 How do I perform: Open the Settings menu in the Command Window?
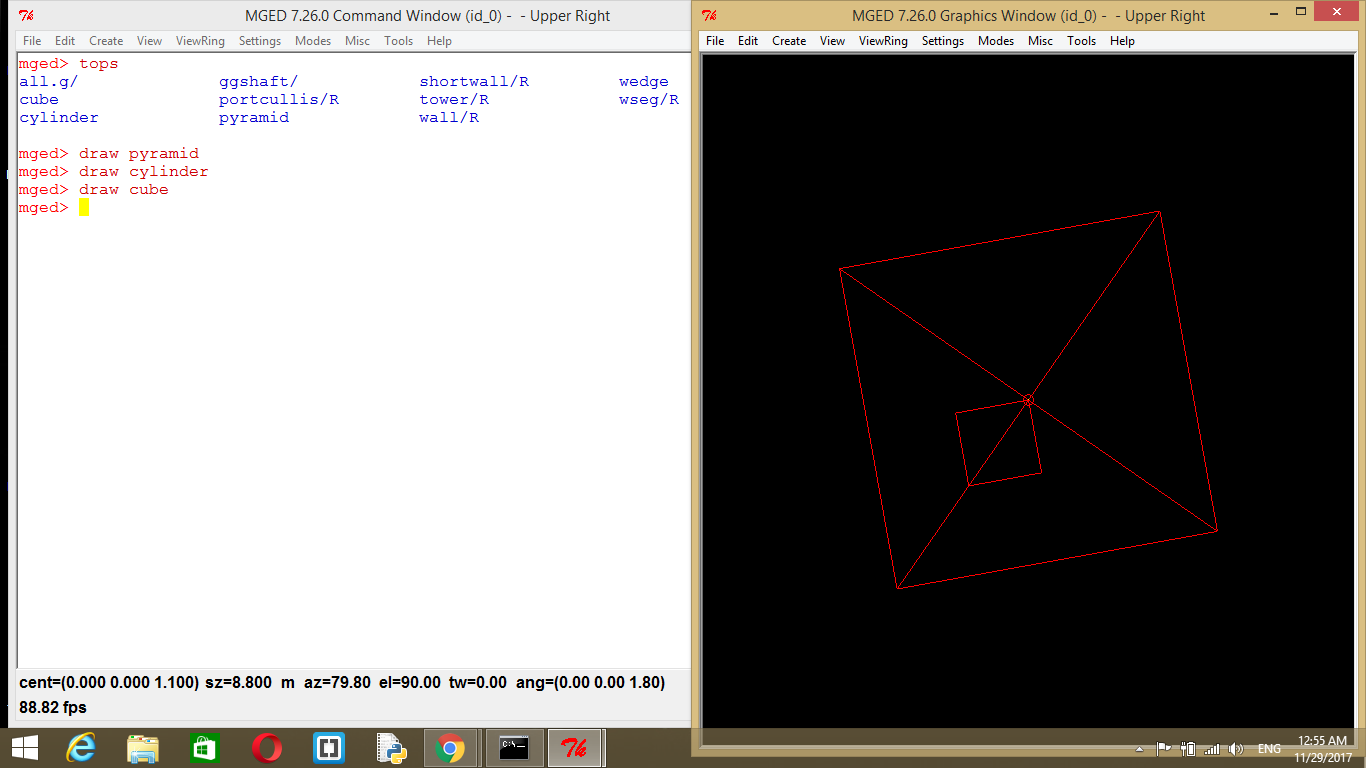tap(260, 41)
